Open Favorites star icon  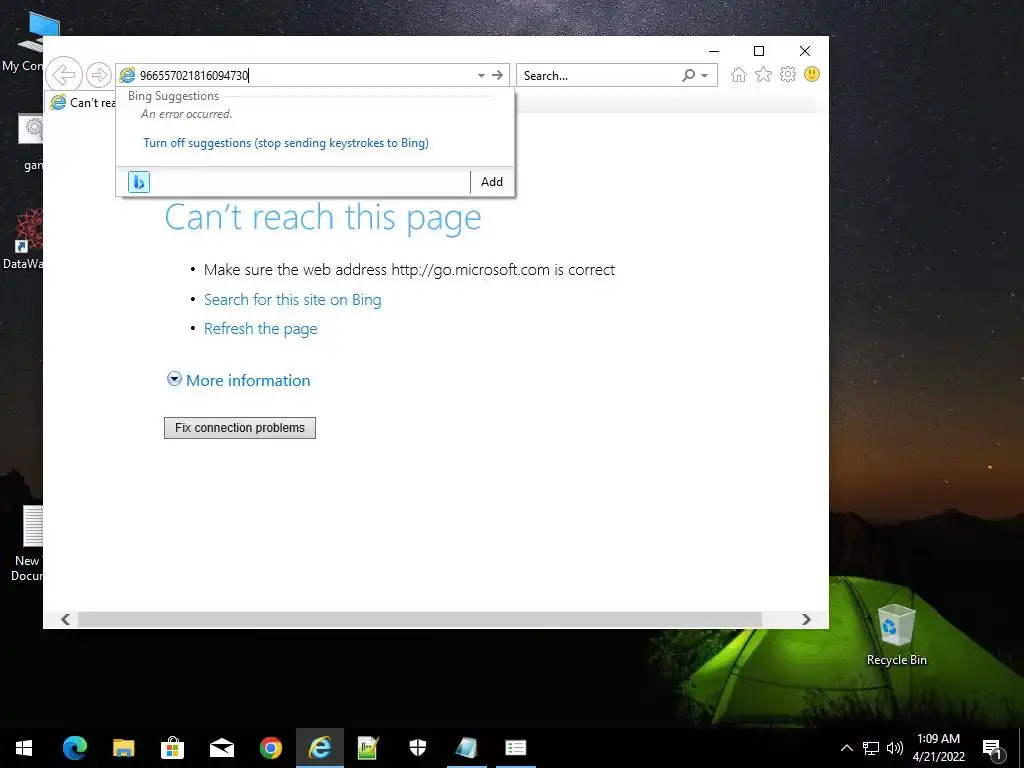tap(763, 74)
